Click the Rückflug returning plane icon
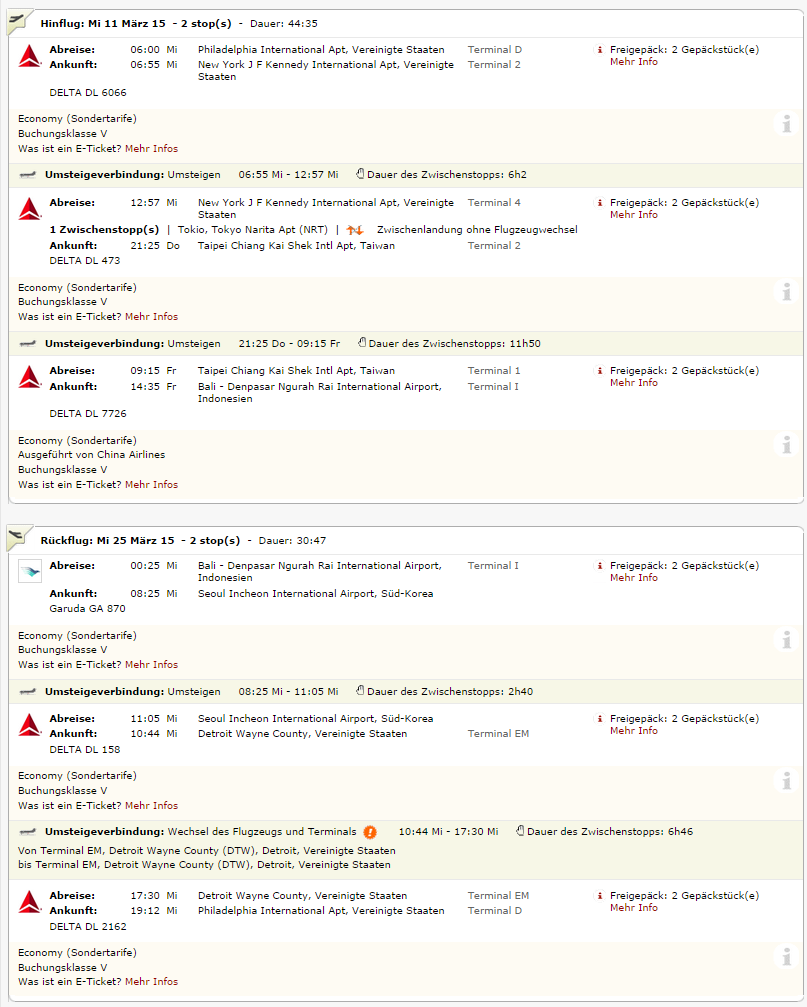807x1007 pixels. coord(17,538)
